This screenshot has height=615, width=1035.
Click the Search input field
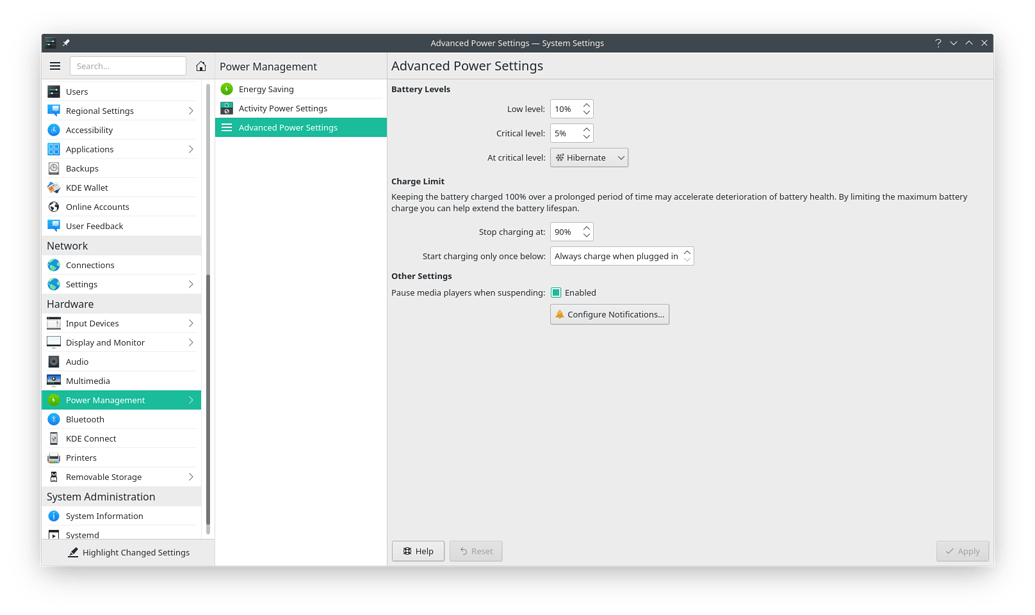[128, 66]
